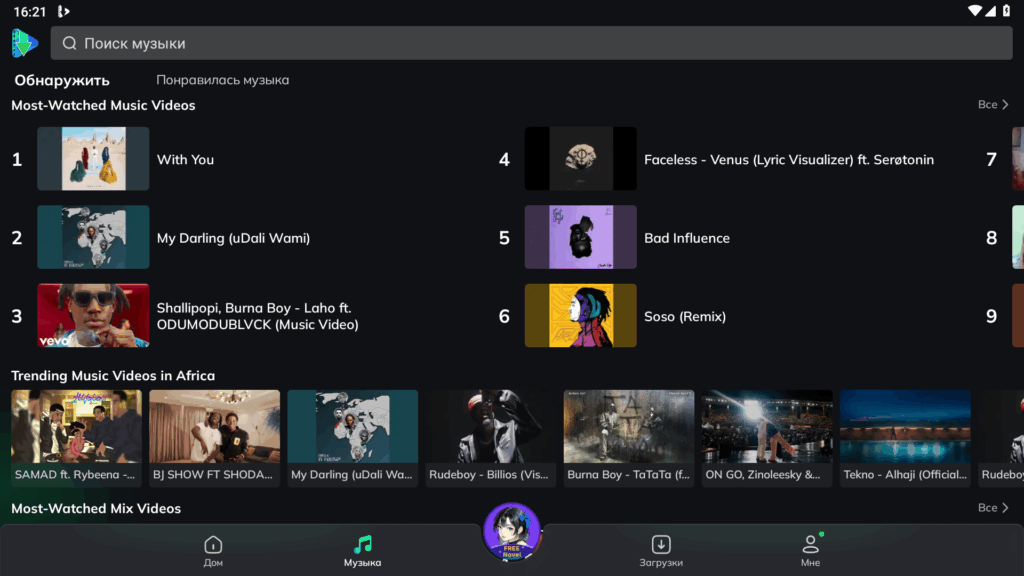
Task: Tap rank number 8
Action: (991, 238)
